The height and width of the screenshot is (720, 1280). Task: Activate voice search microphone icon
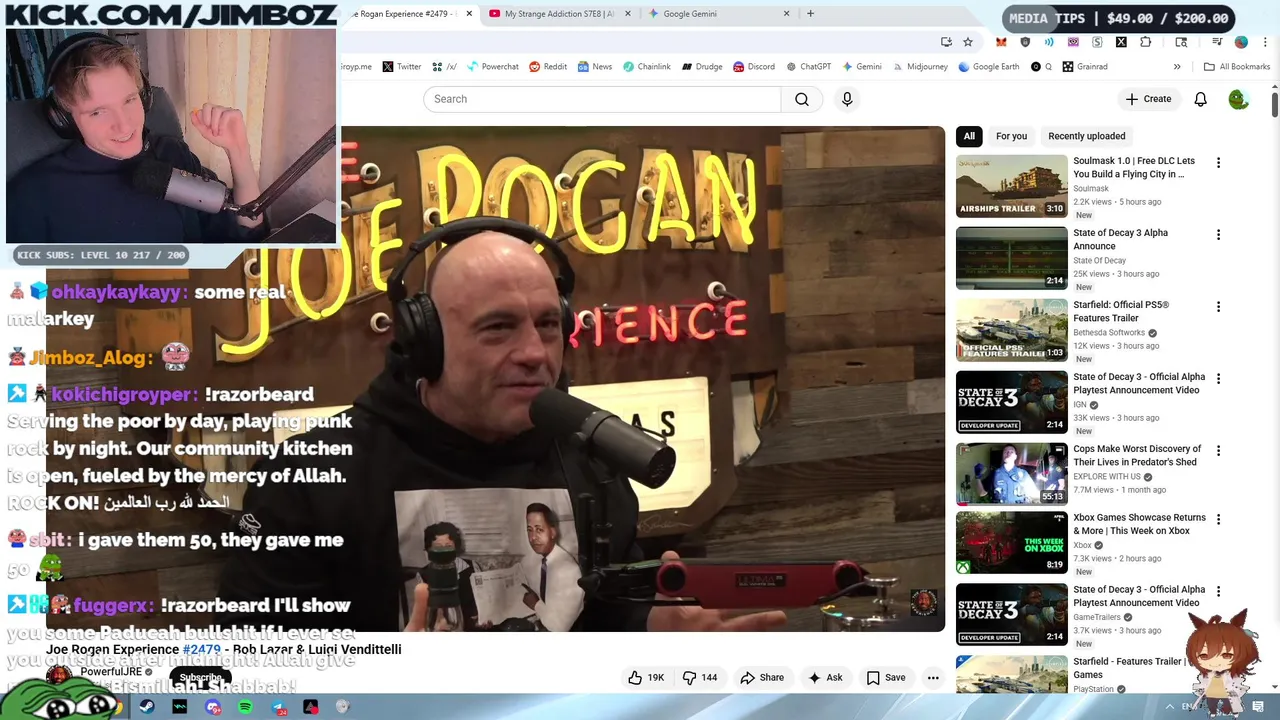click(x=847, y=99)
